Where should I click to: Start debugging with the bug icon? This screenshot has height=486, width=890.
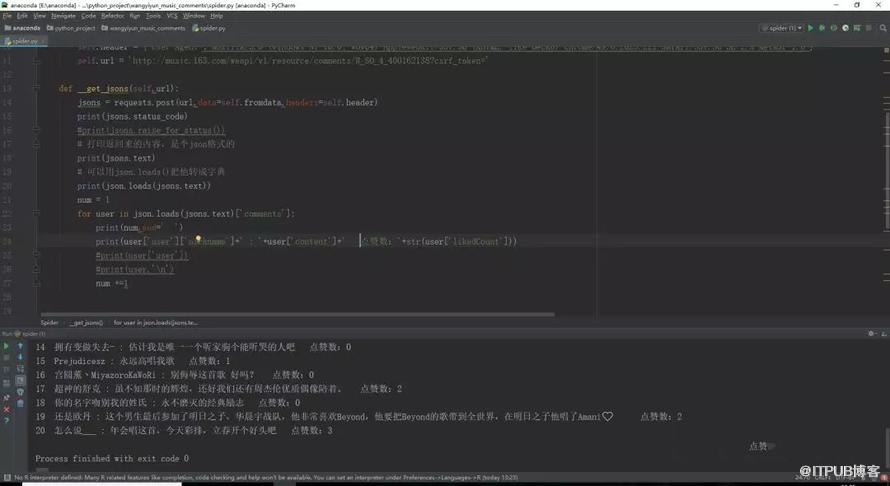[821, 28]
